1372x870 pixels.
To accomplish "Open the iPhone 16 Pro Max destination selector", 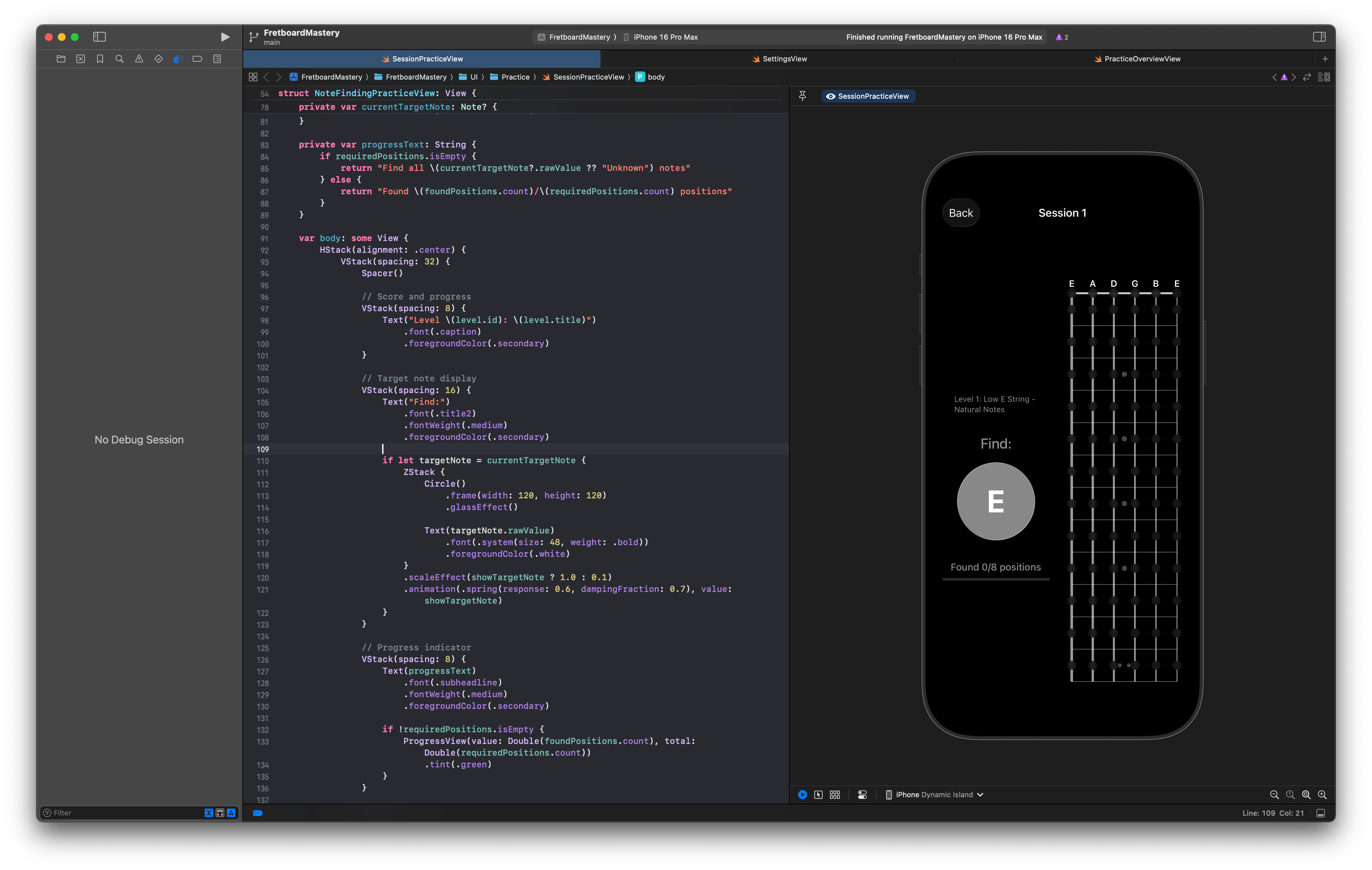I will click(x=665, y=37).
